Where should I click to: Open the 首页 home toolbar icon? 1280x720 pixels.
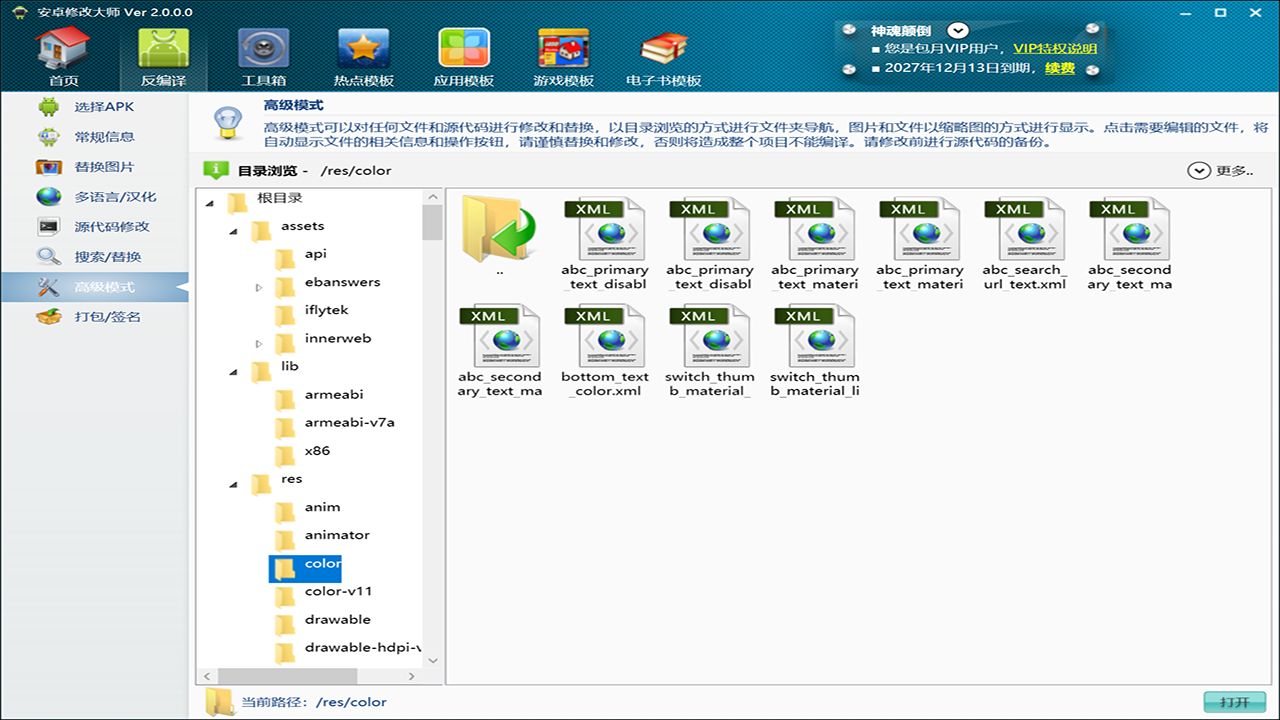pos(63,56)
